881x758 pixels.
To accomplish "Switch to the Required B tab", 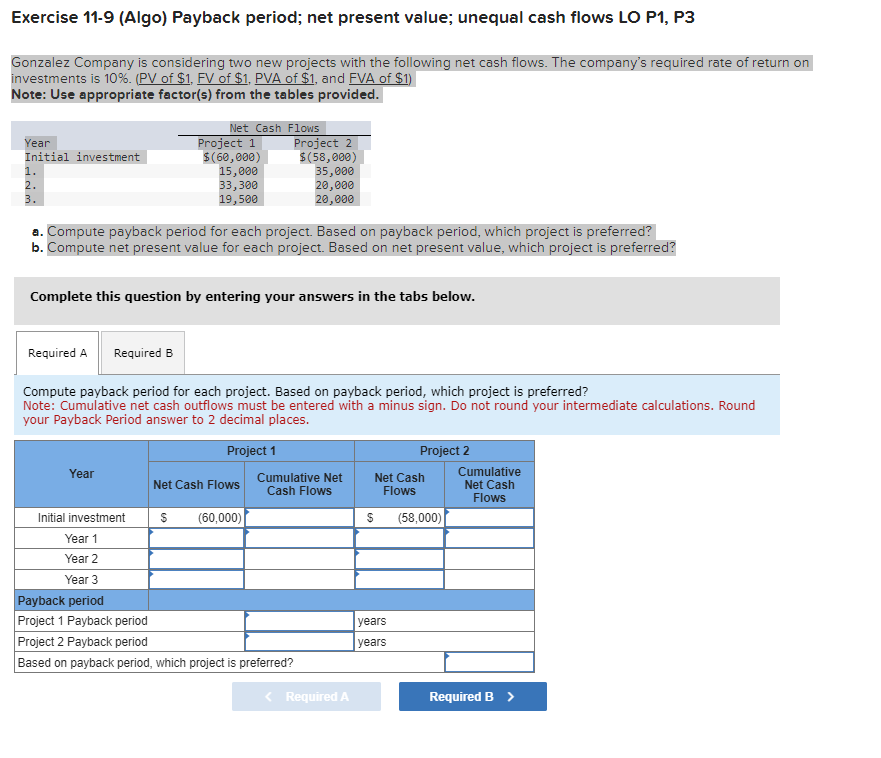I will (143, 352).
